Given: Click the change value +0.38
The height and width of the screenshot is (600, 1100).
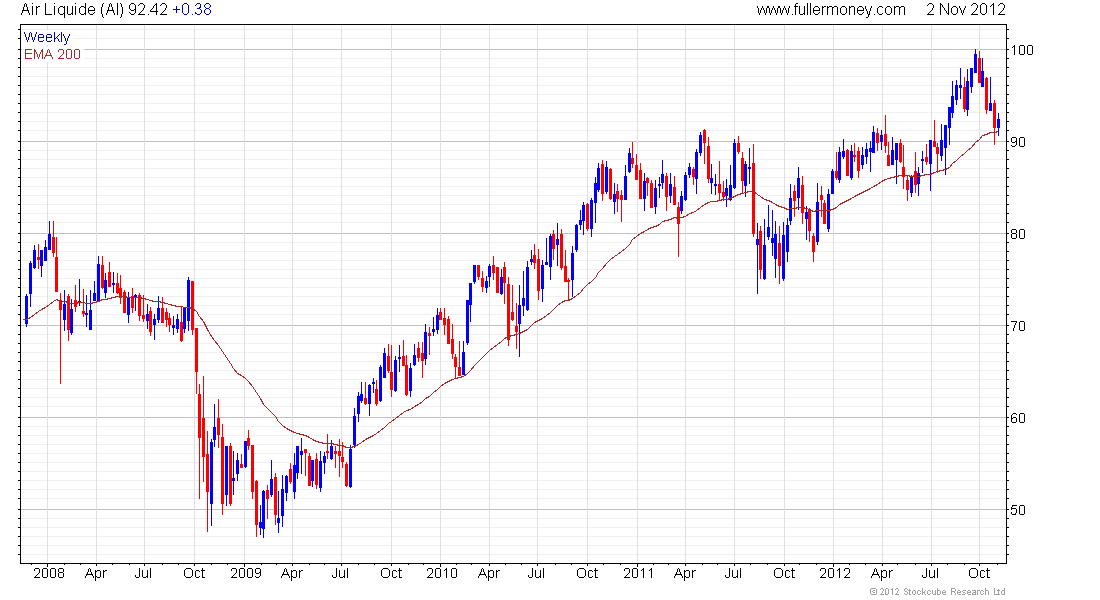Looking at the screenshot, I should tap(192, 10).
